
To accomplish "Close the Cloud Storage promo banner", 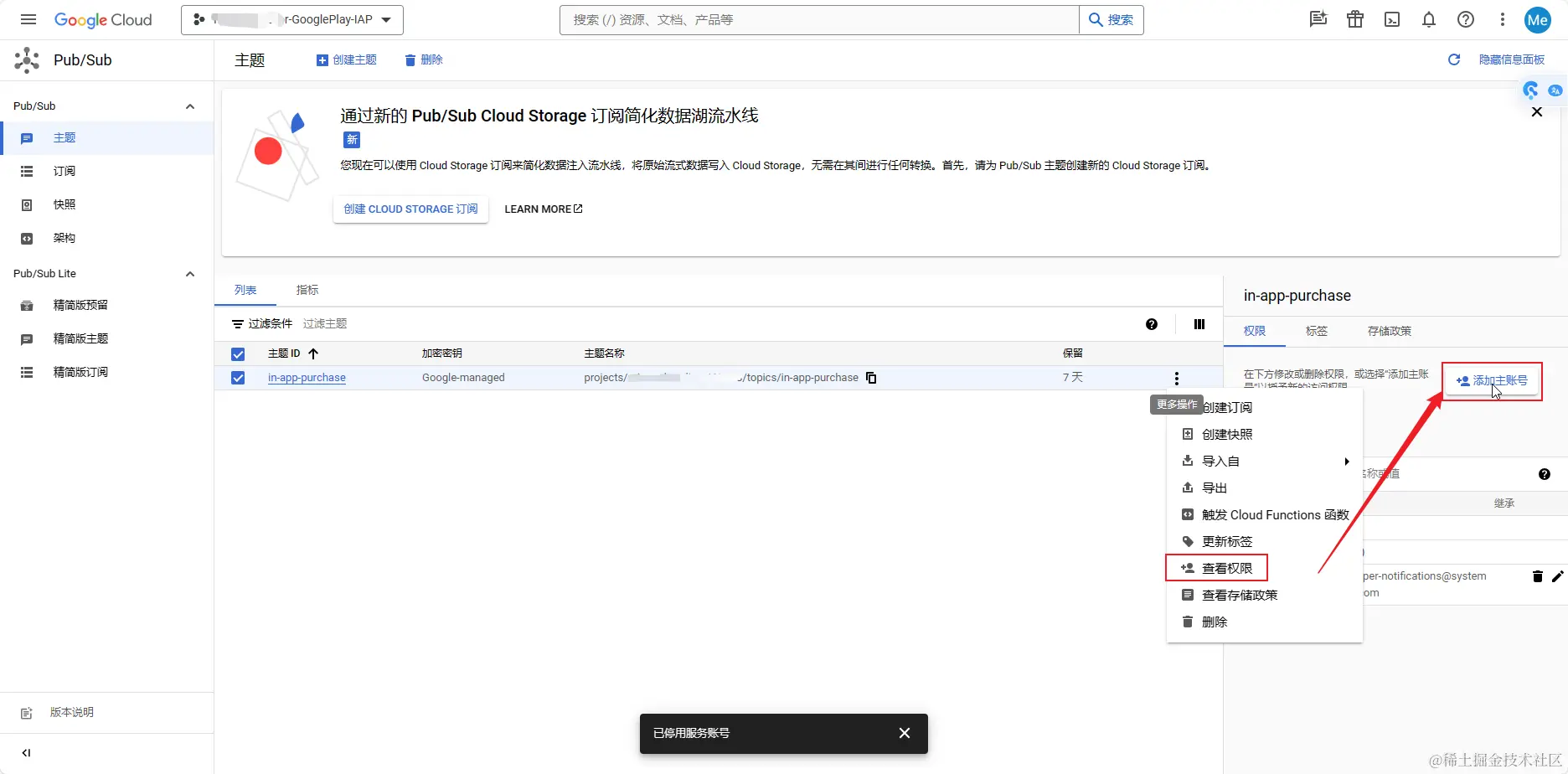I will point(1537,111).
